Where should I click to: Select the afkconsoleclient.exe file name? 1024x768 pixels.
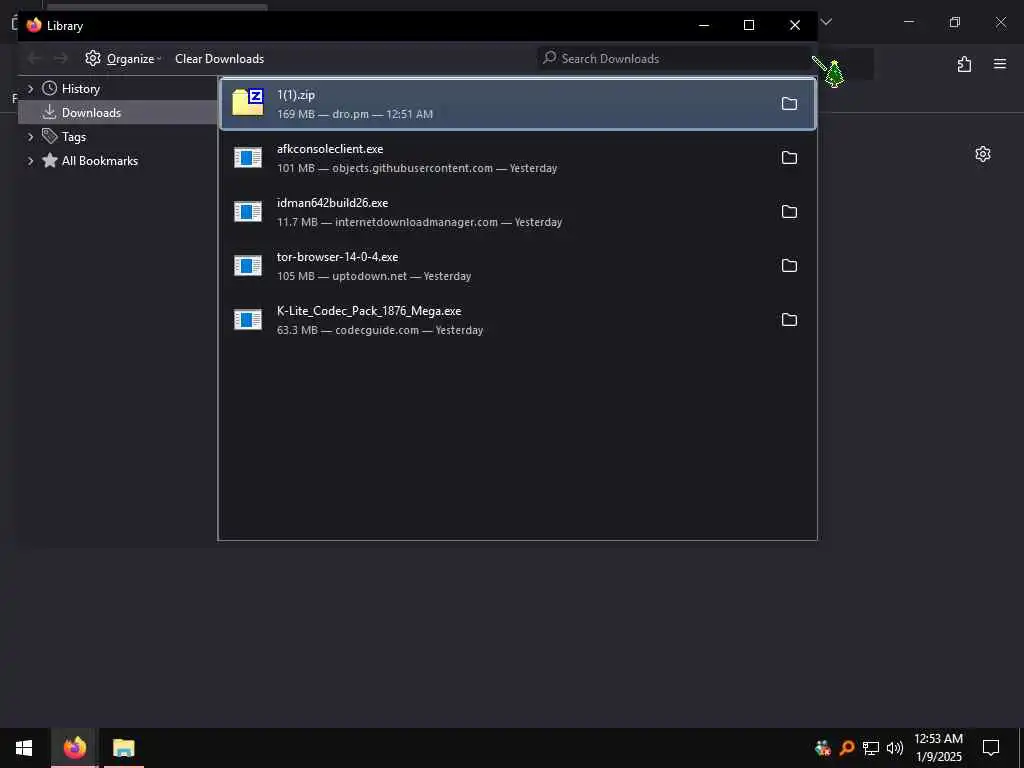pos(330,149)
